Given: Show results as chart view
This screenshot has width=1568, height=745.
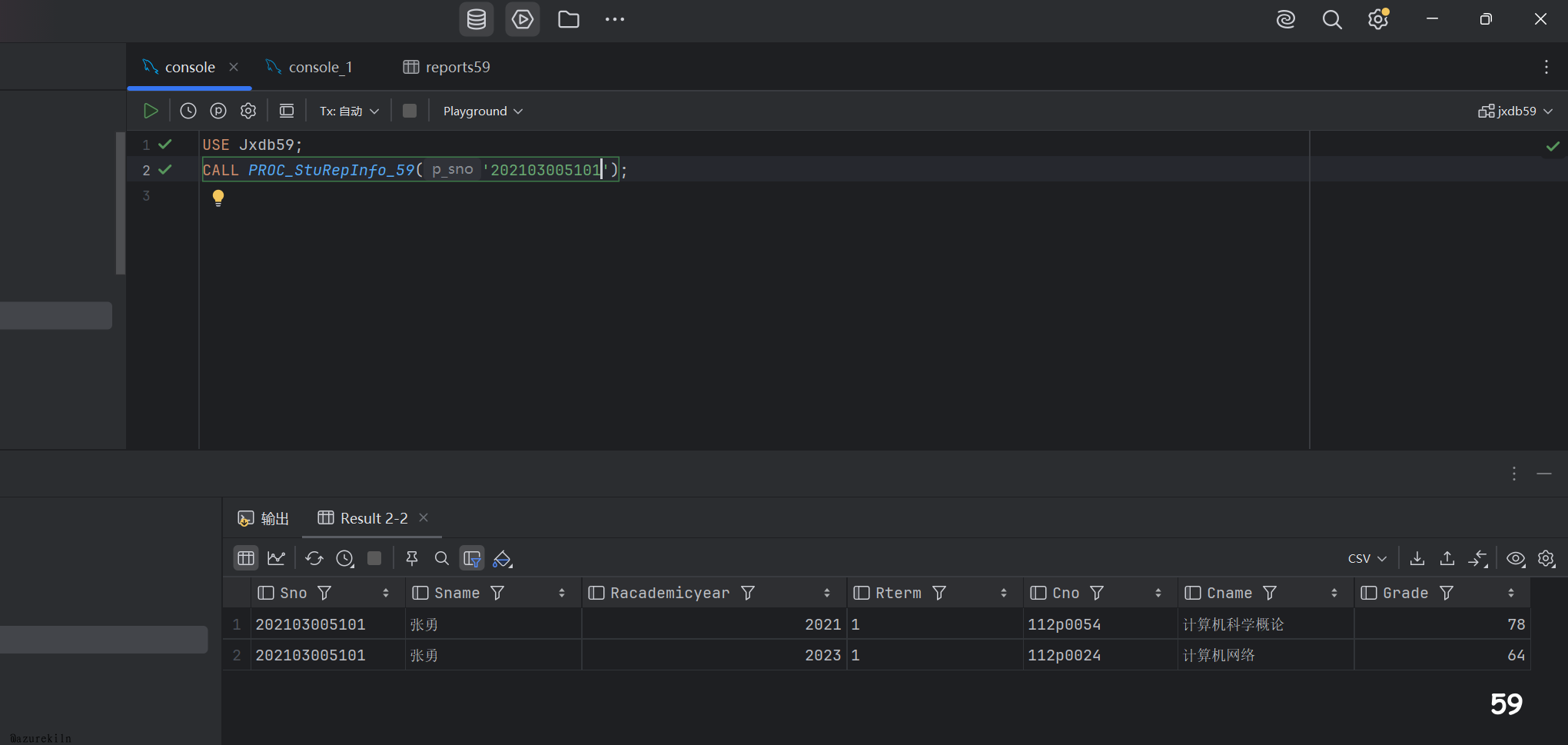Looking at the screenshot, I should point(276,558).
